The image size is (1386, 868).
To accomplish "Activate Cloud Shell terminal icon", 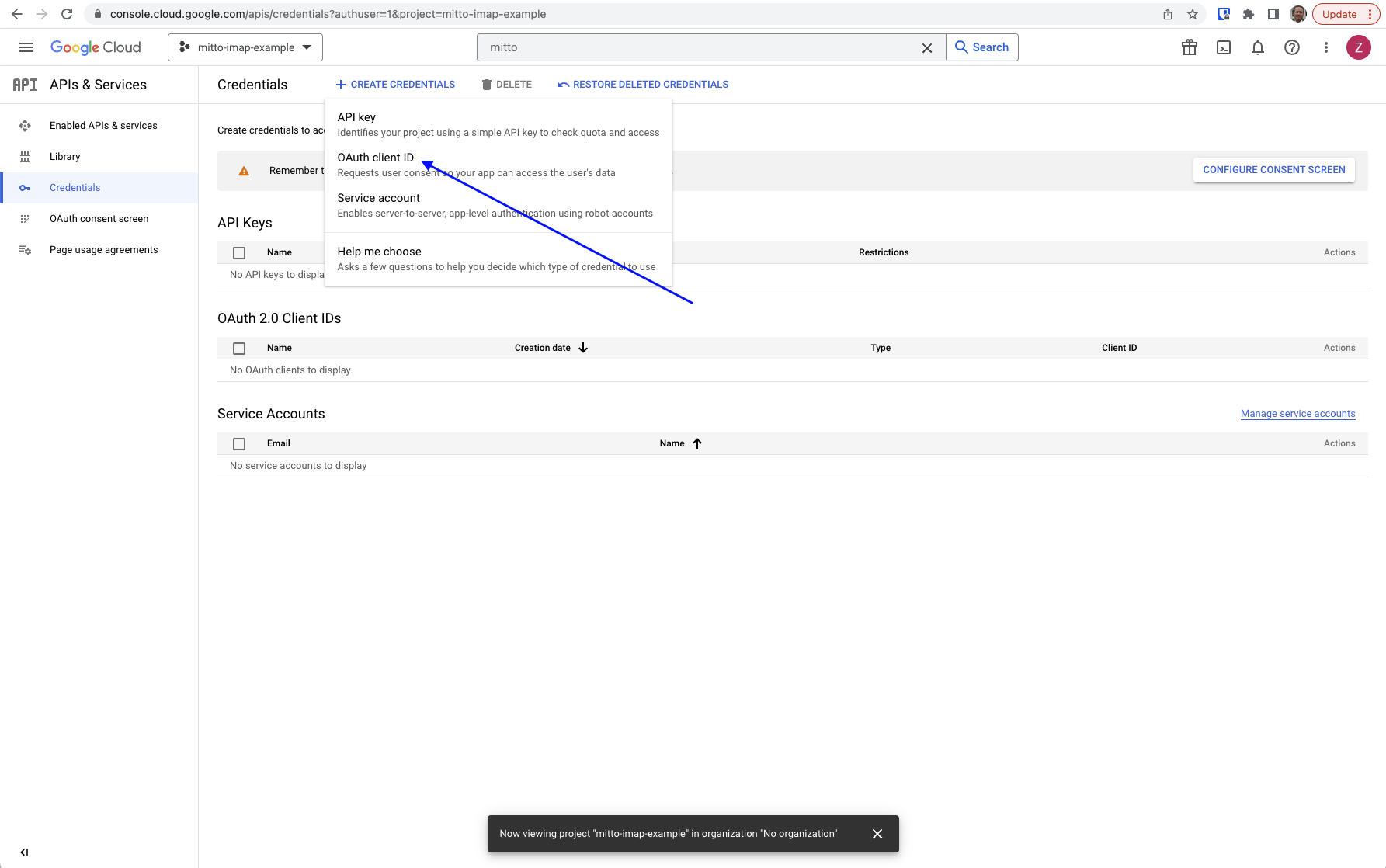I will coord(1224,47).
